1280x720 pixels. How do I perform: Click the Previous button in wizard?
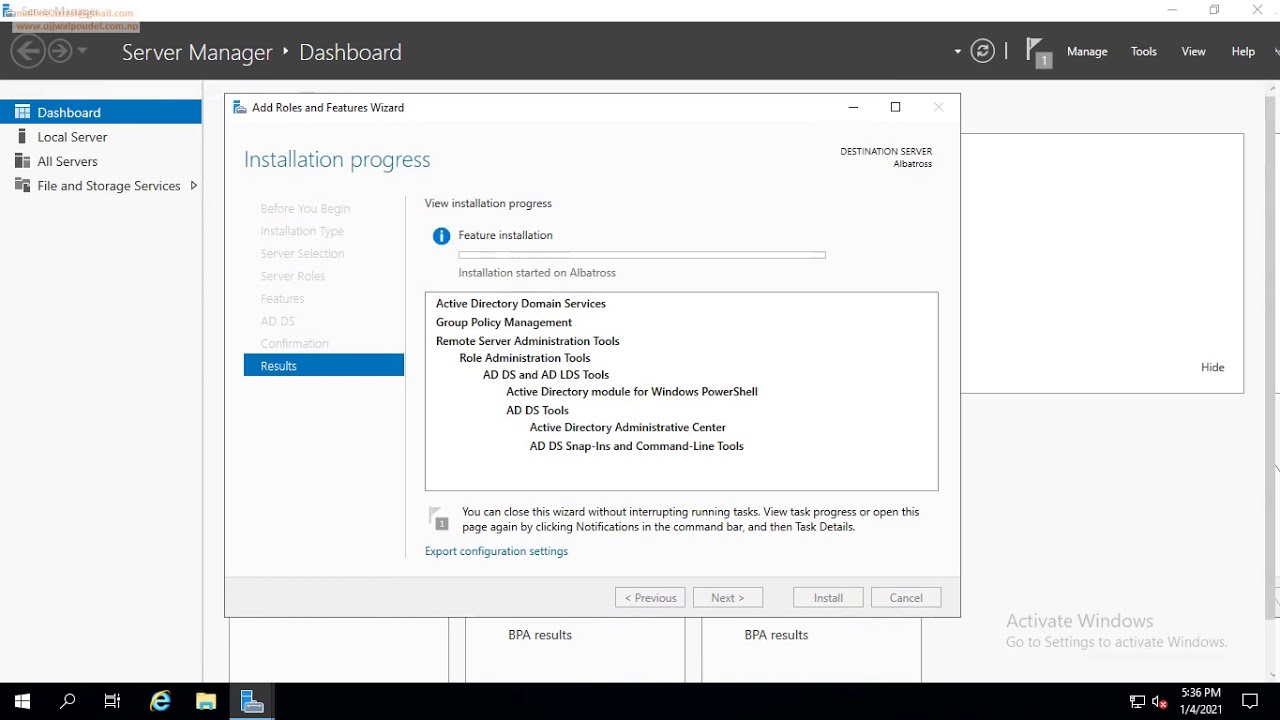tap(650, 597)
